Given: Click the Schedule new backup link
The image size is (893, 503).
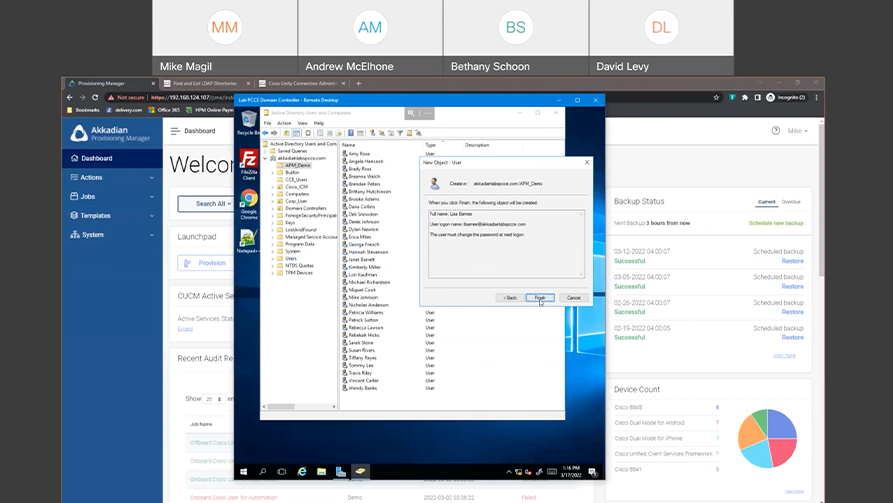Looking at the screenshot, I should pyautogui.click(x=776, y=223).
